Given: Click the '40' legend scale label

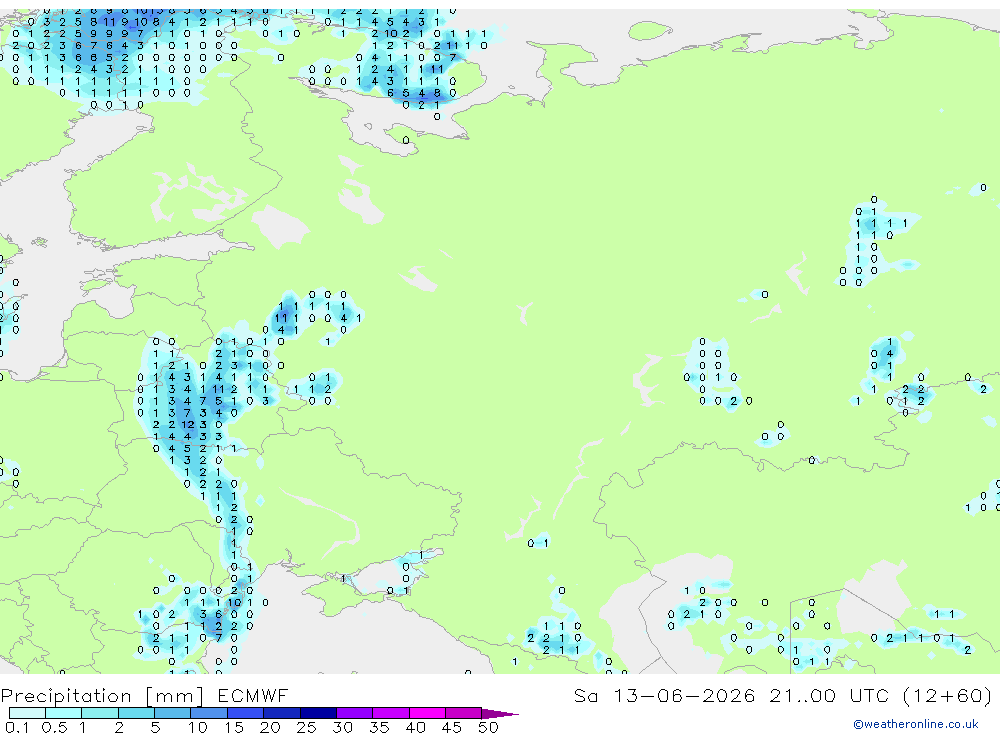Looking at the screenshot, I should pyautogui.click(x=415, y=727).
